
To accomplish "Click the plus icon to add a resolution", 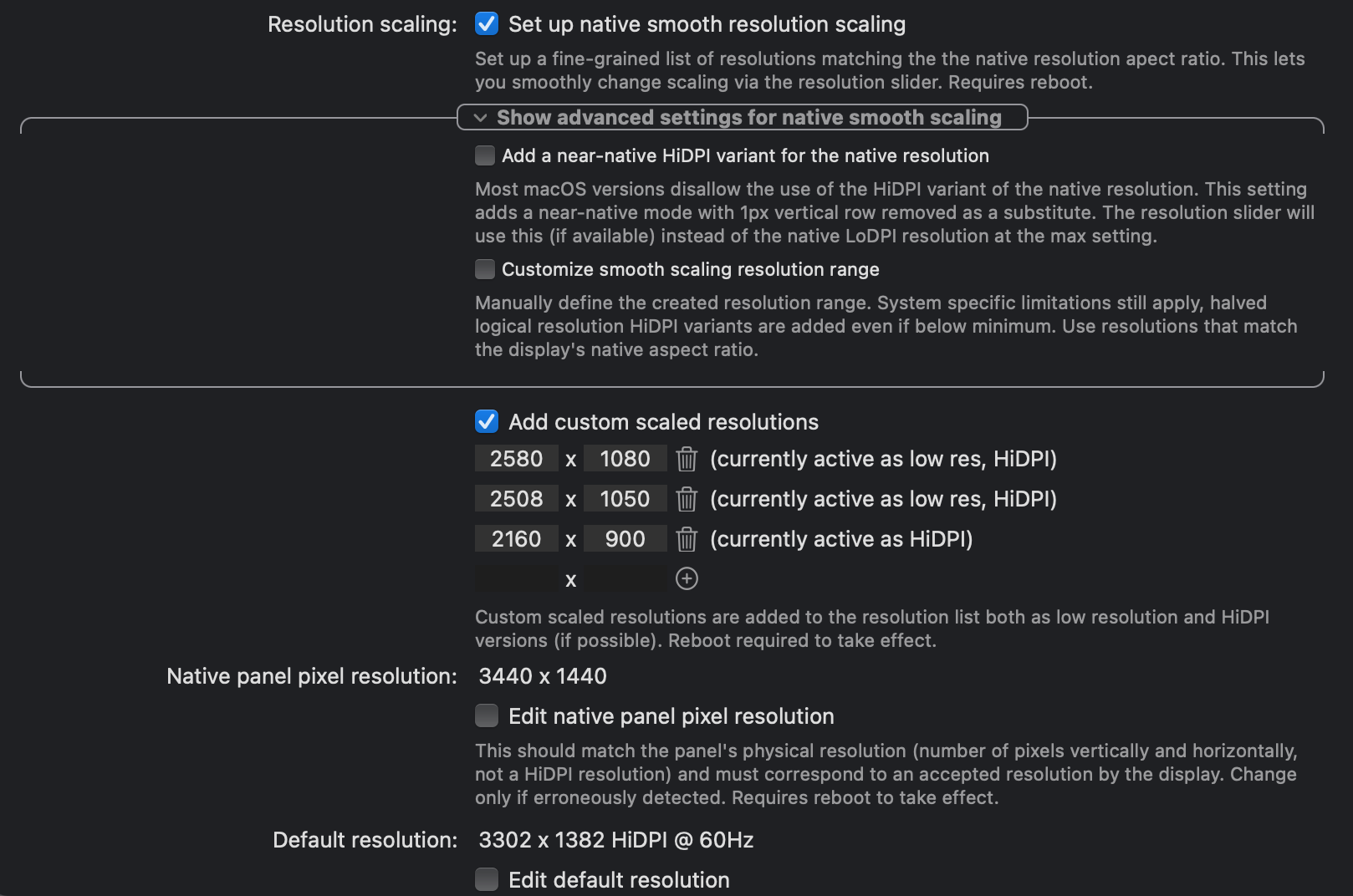I will tap(686, 578).
